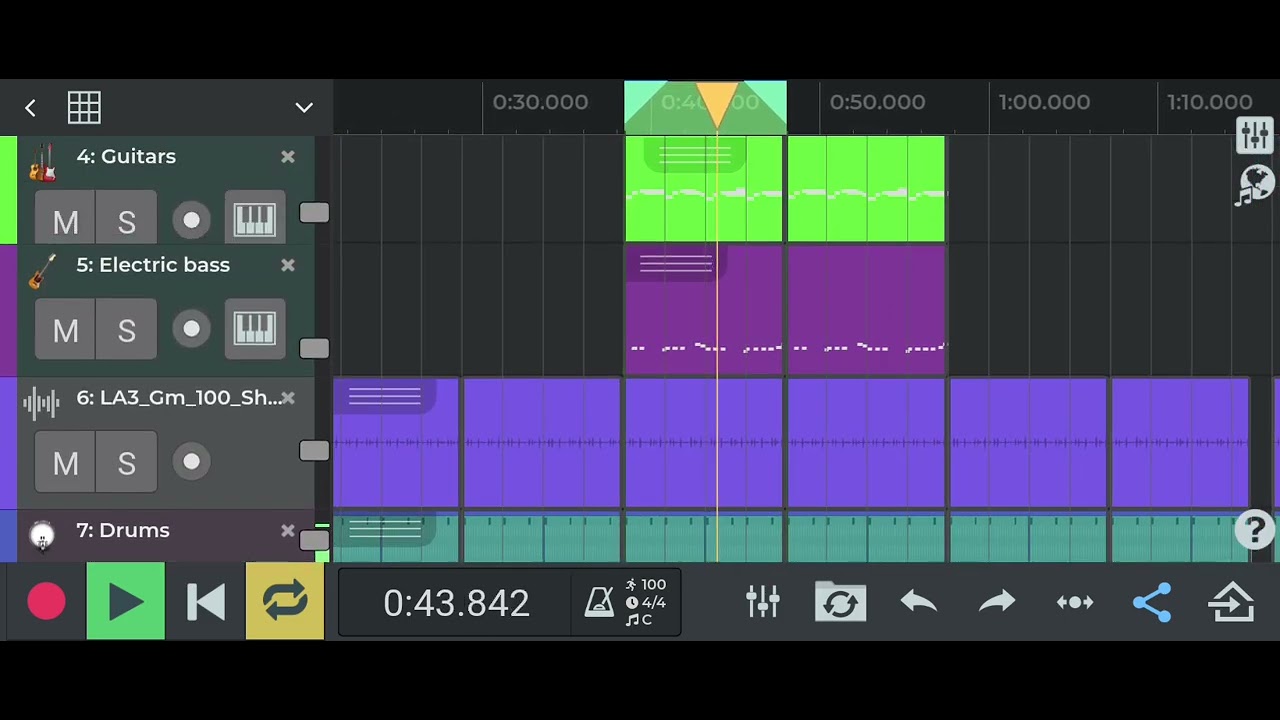Select the 0:43.842 time display
Screen dimensions: 1280x720
(456, 603)
